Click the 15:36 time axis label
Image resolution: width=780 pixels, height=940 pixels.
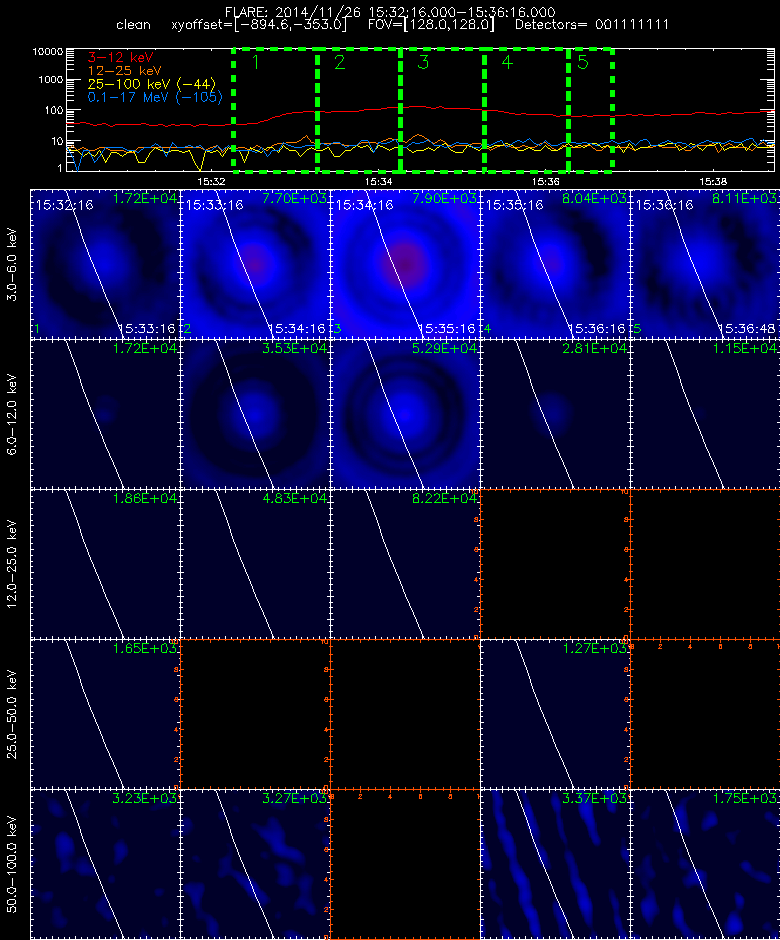tap(546, 181)
